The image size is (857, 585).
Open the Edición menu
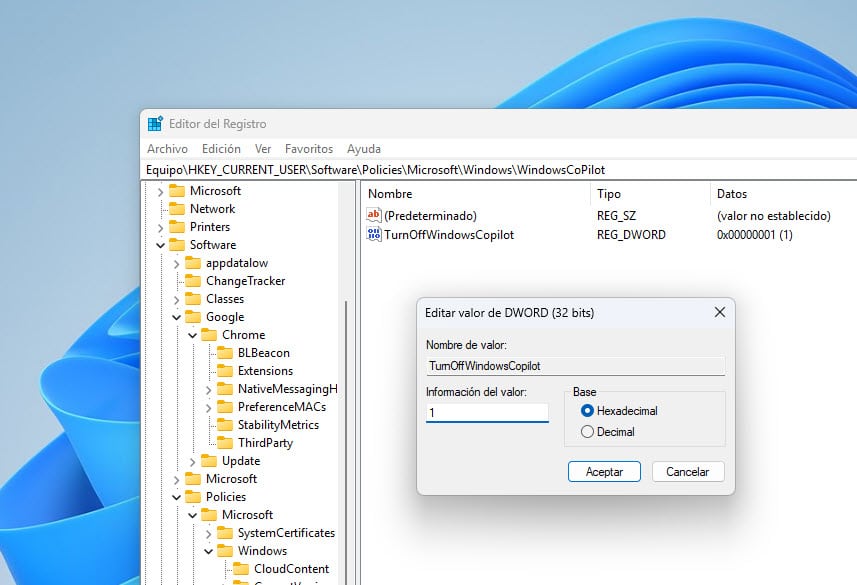click(221, 149)
